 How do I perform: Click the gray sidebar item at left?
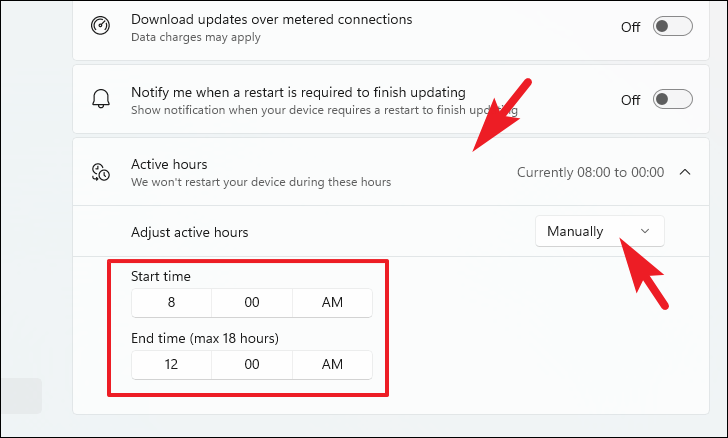click(21, 396)
